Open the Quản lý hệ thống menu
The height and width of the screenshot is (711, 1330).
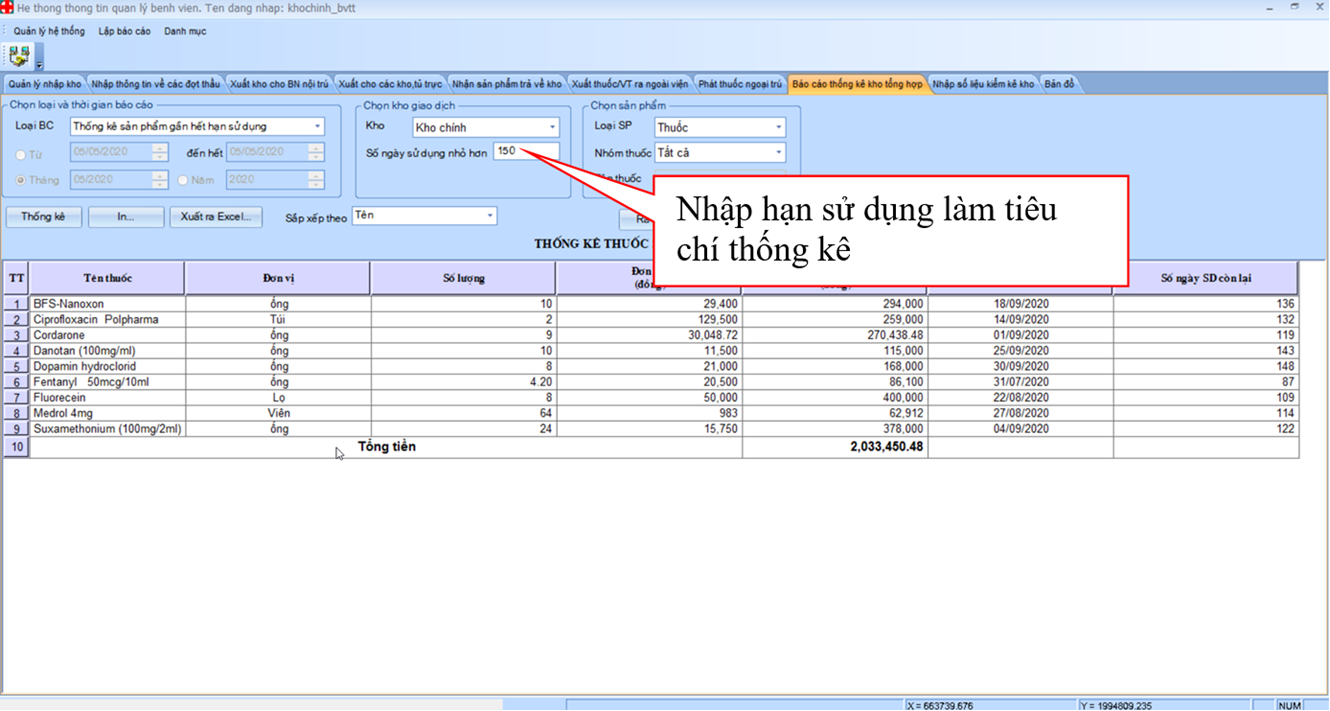[x=49, y=31]
